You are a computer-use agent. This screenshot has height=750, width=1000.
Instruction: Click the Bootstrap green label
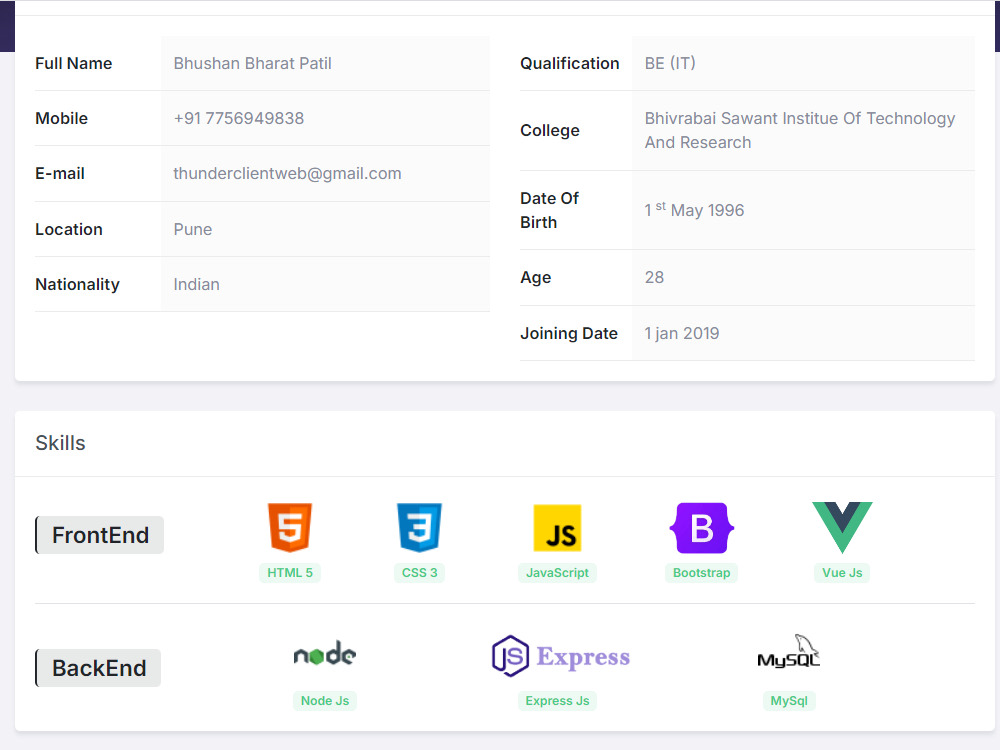pos(702,573)
